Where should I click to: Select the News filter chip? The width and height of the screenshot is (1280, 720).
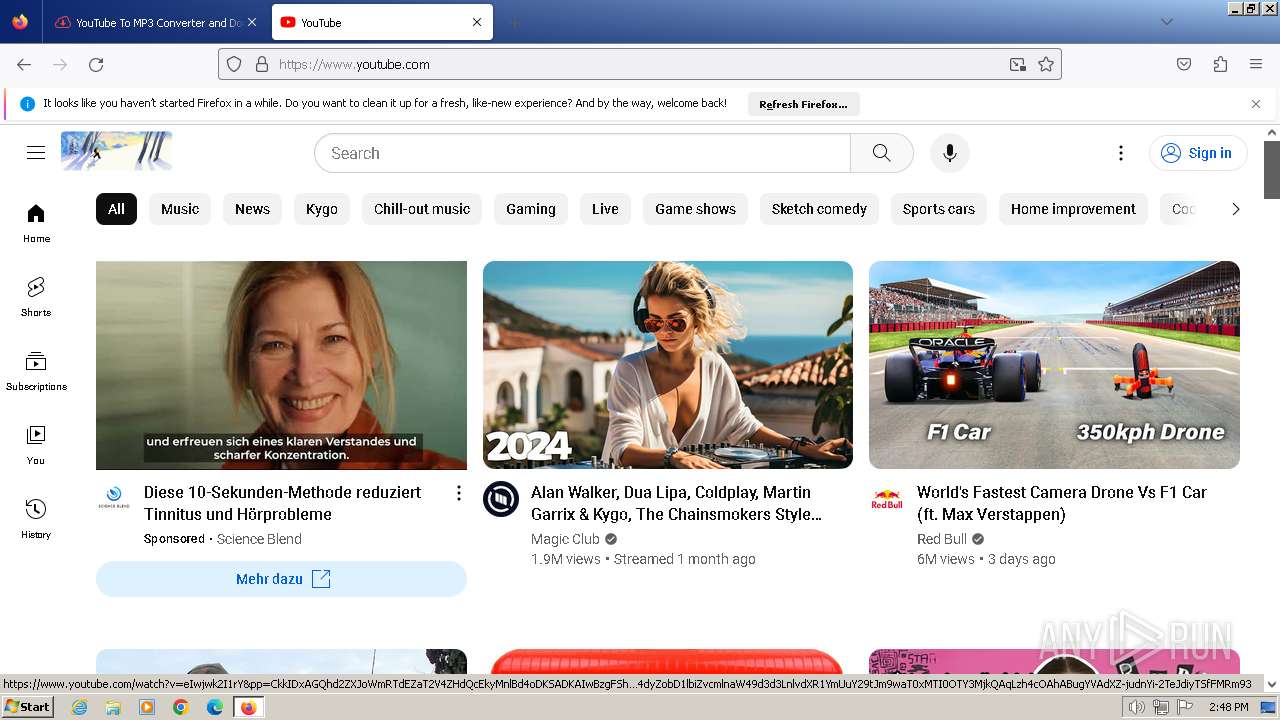coord(252,209)
